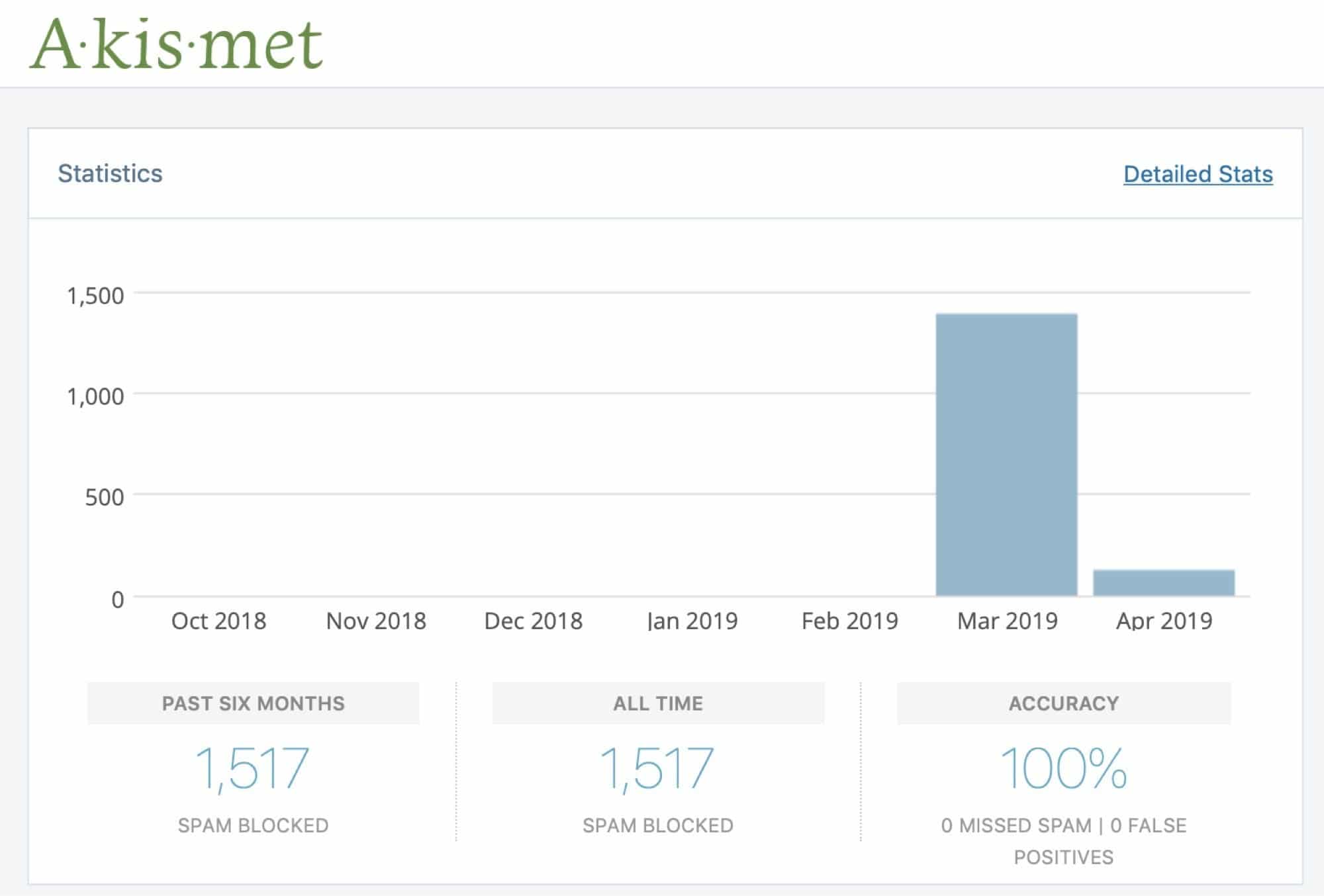
Task: Open the Detailed Stats link
Action: (1198, 174)
